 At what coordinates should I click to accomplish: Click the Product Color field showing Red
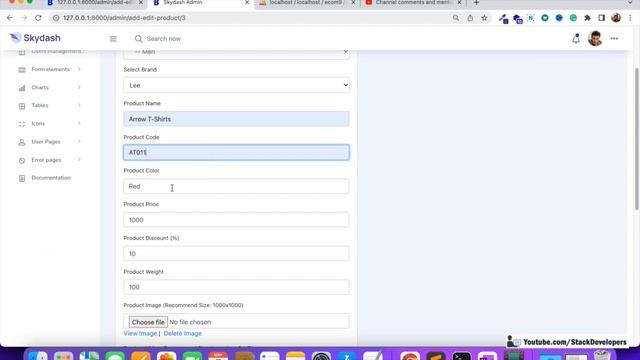(236, 186)
